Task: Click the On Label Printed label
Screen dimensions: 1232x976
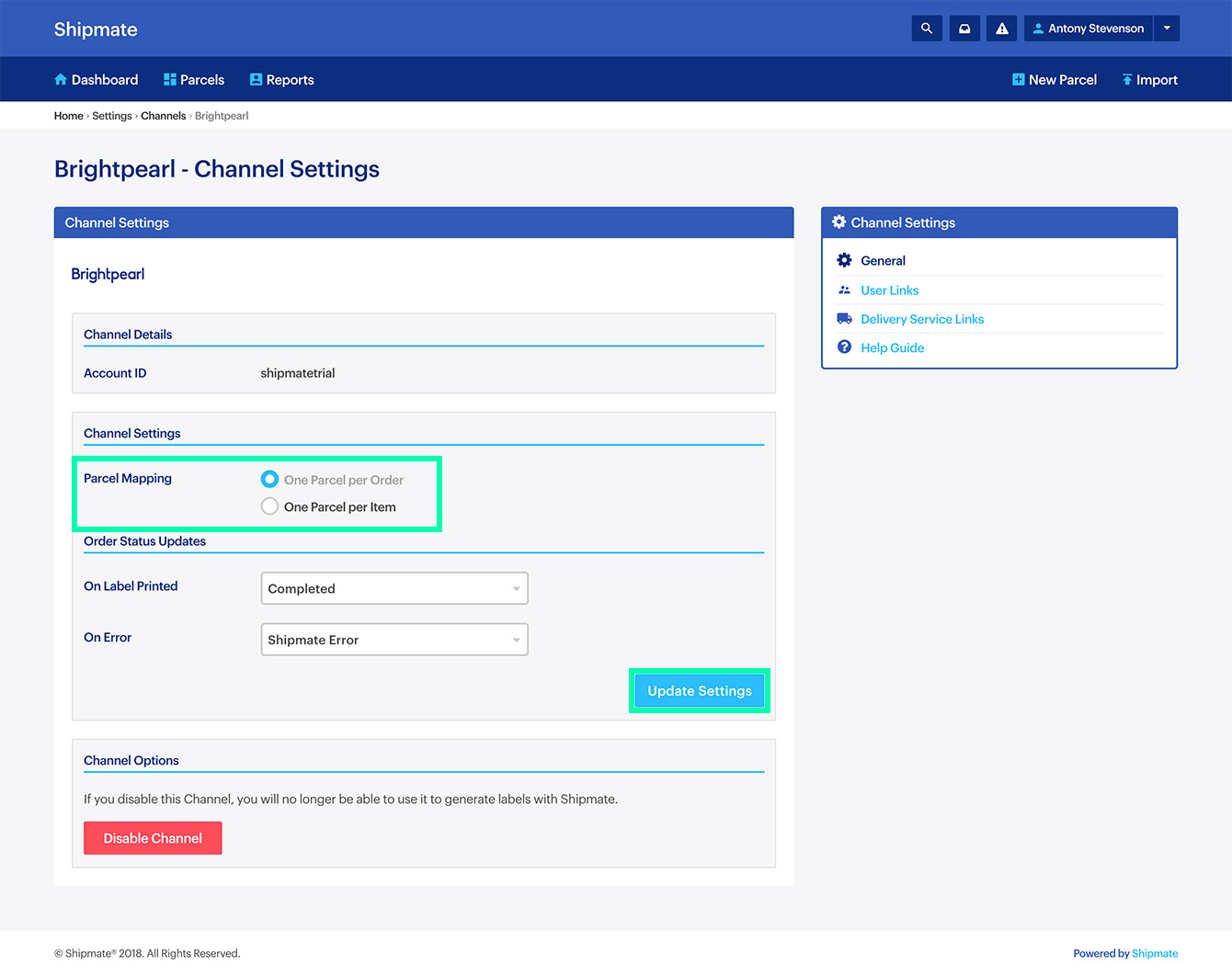Action: point(131,586)
